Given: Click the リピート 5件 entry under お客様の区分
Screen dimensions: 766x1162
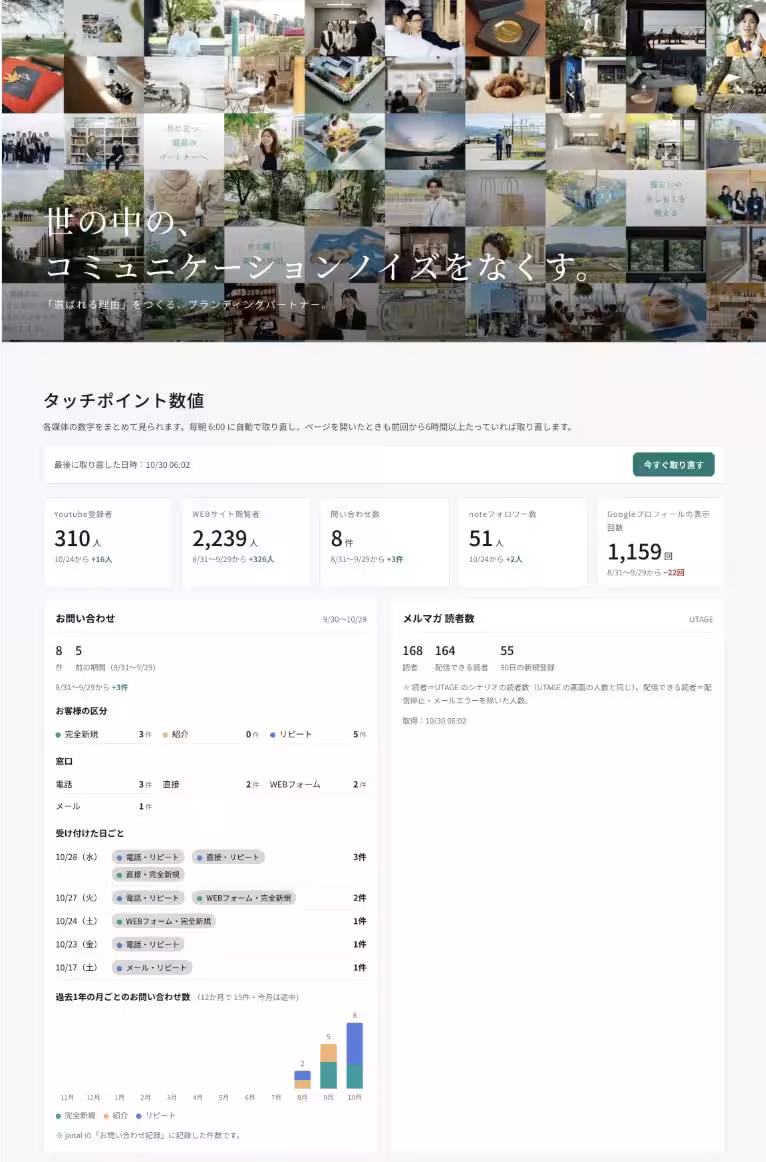Looking at the screenshot, I should [318, 734].
